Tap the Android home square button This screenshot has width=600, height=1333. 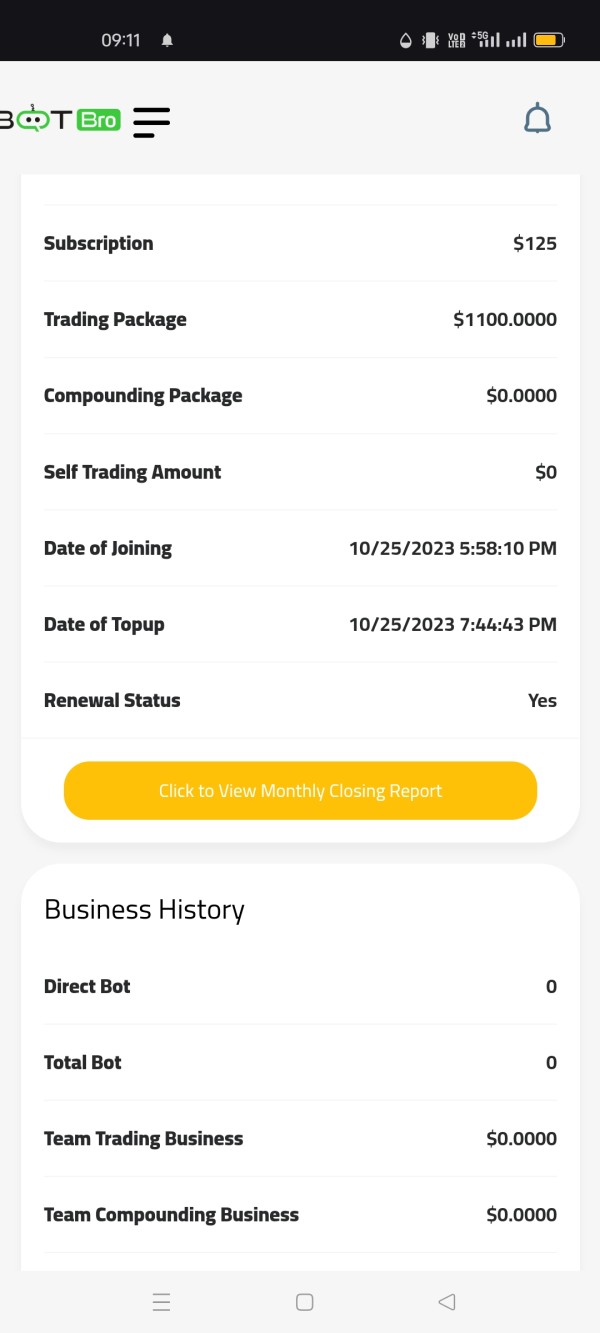[x=305, y=1302]
